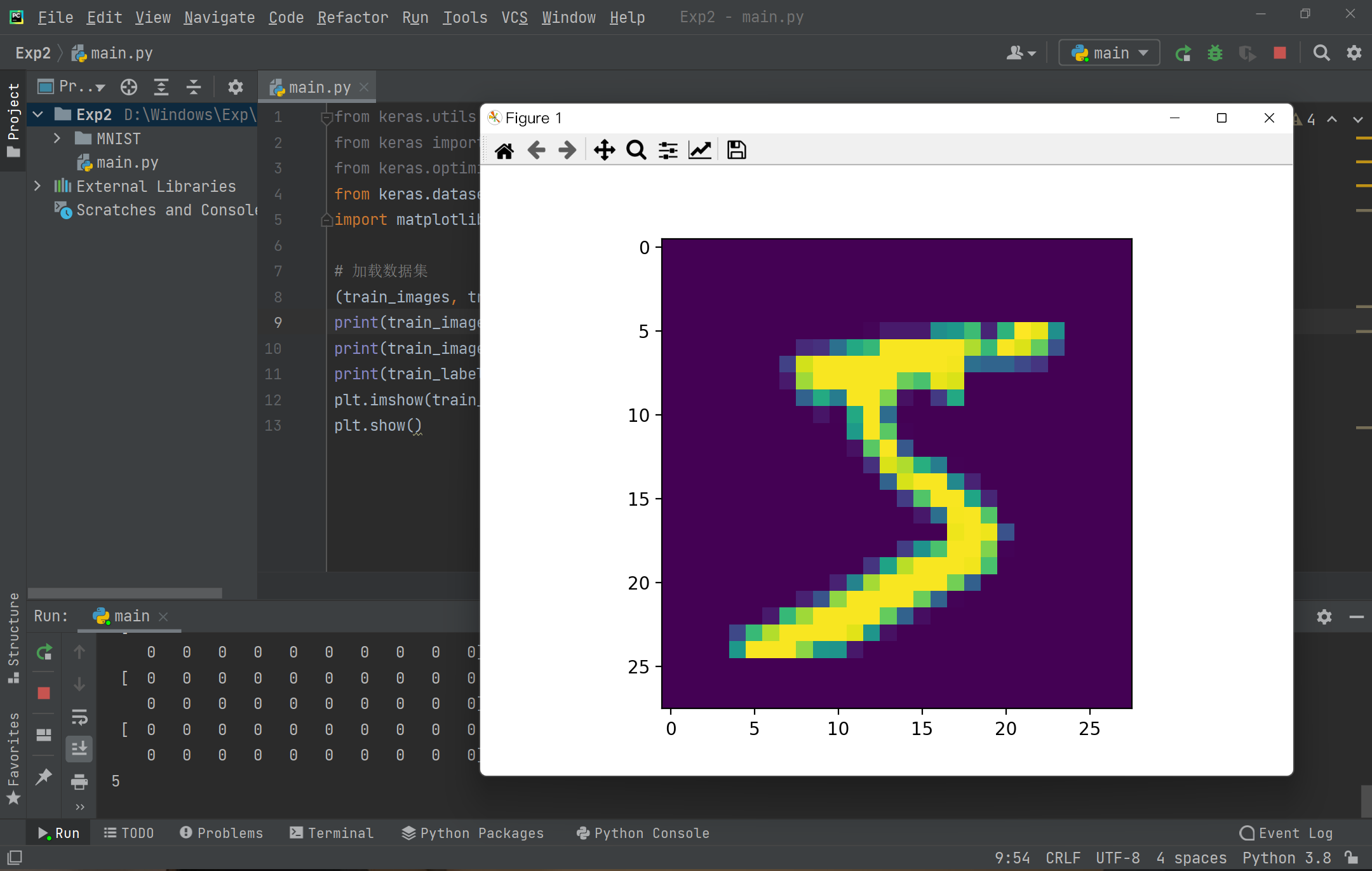The height and width of the screenshot is (871, 1372).
Task: Click the Debug bug icon
Action: [1215, 53]
